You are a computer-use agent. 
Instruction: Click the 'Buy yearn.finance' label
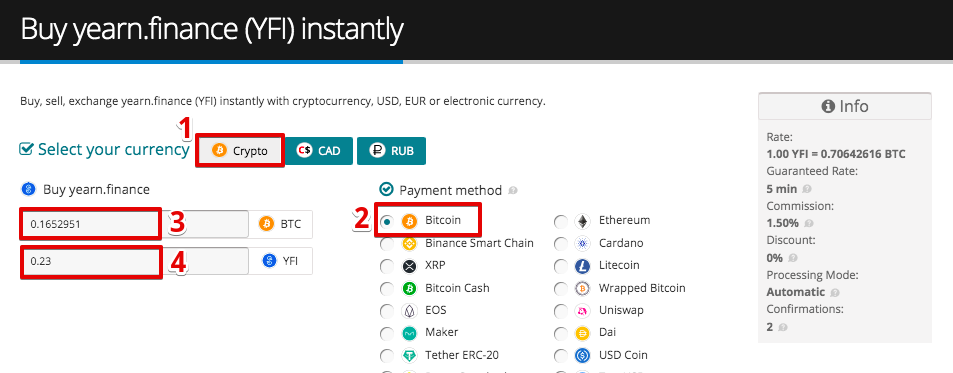pyautogui.click(x=96, y=190)
